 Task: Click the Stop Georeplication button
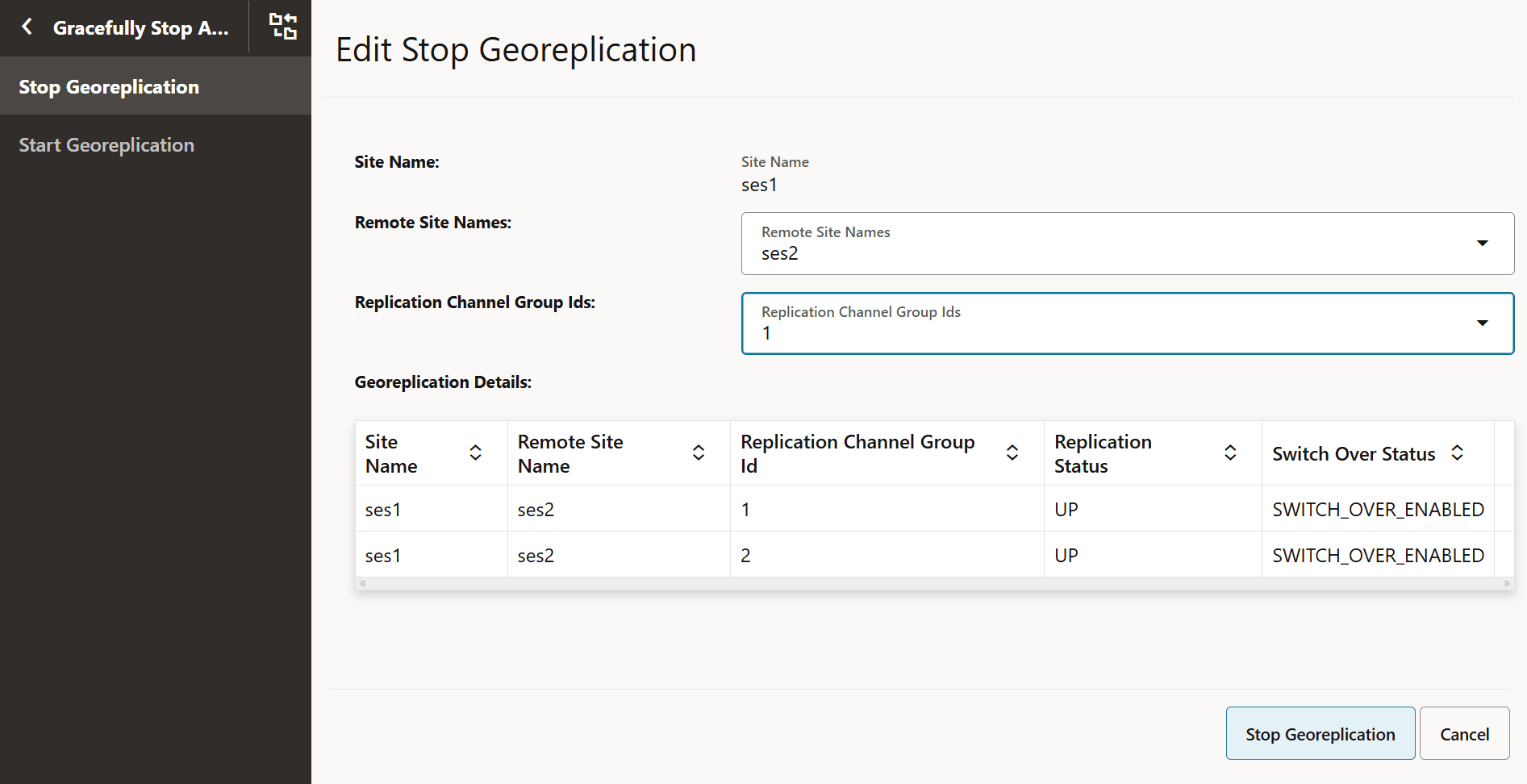1320,733
